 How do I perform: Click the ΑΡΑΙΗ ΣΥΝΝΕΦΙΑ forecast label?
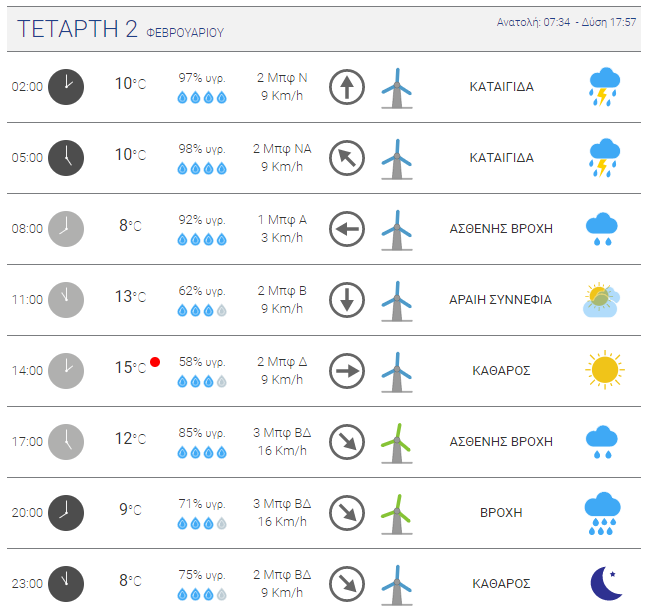500,300
